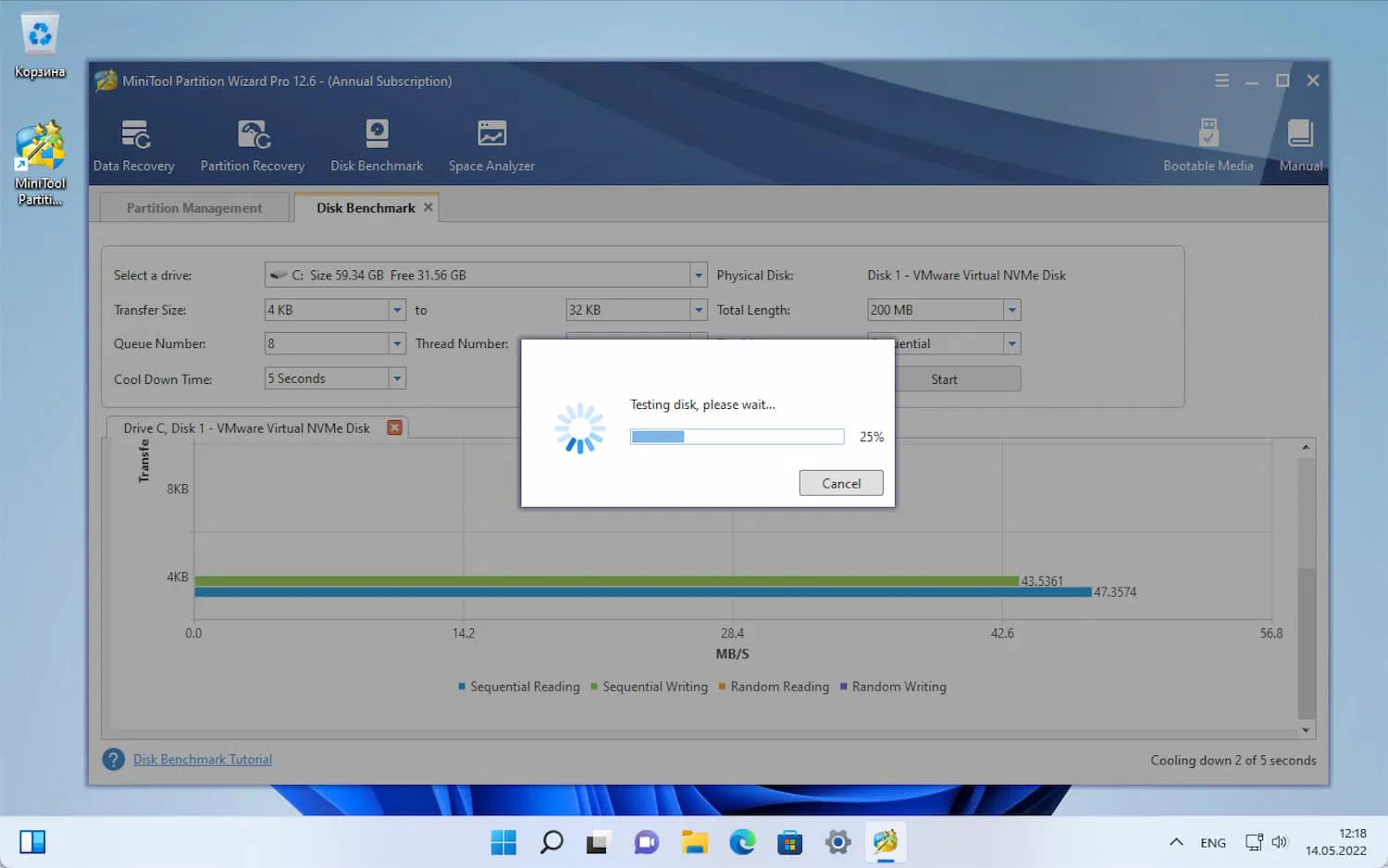
Task: Open Settings from the taskbar
Action: (x=838, y=842)
